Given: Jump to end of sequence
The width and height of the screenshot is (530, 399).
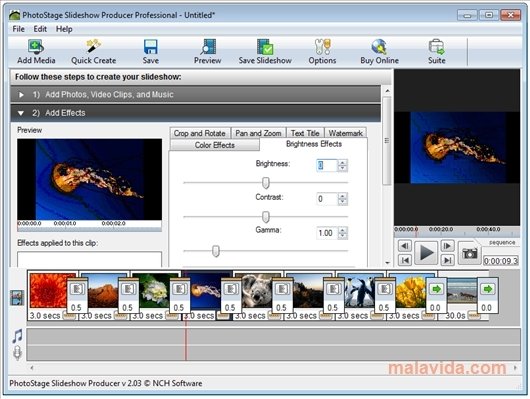Looking at the screenshot, I should pos(447,260).
